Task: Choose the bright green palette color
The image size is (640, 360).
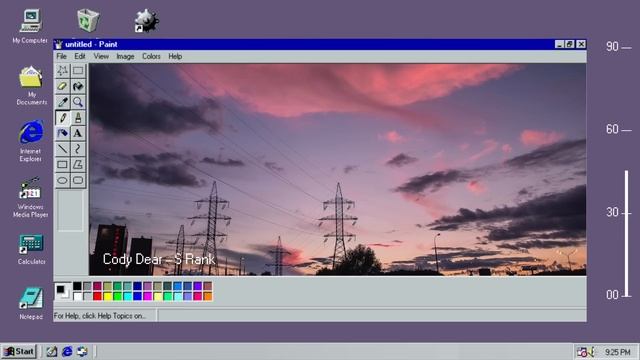Action: tap(117, 296)
